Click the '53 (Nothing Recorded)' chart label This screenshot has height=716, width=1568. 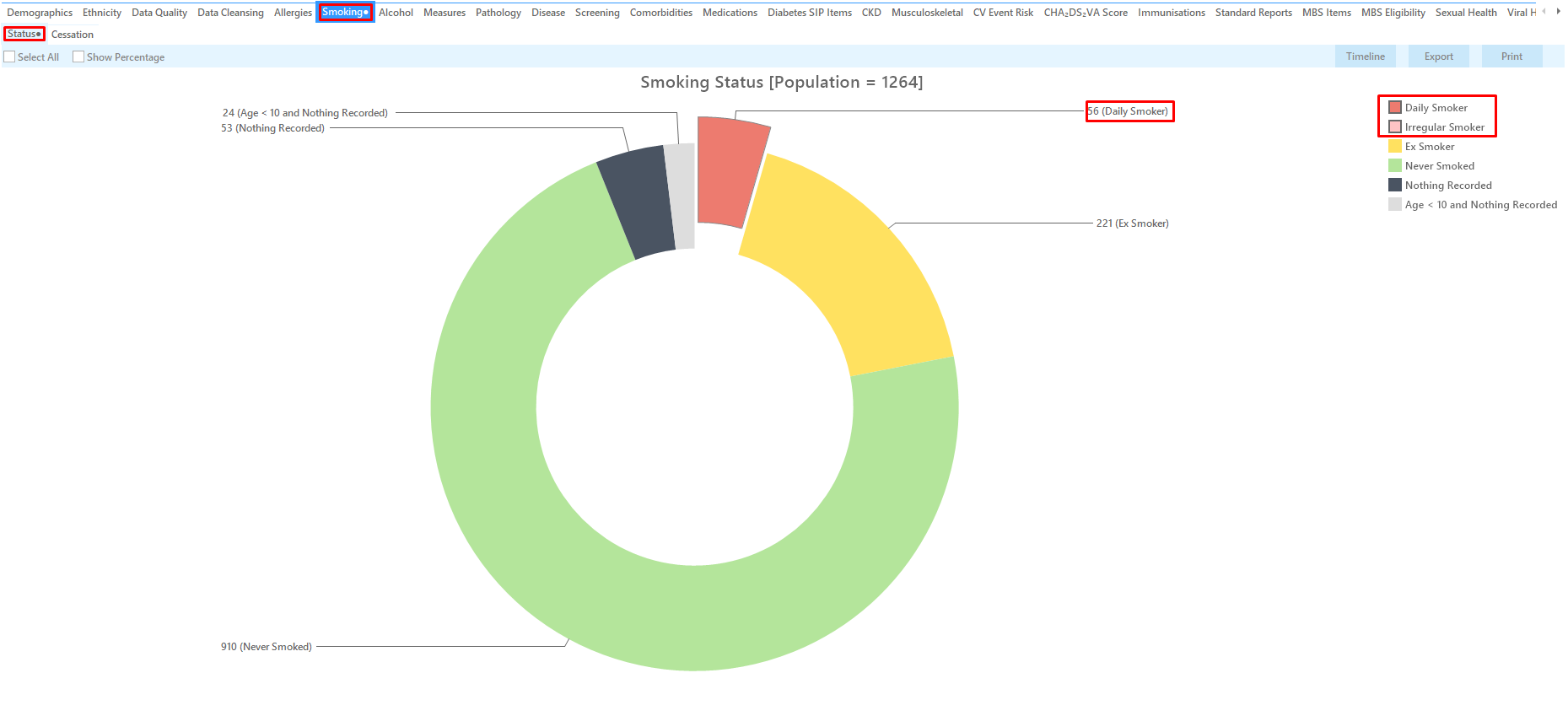click(x=272, y=128)
